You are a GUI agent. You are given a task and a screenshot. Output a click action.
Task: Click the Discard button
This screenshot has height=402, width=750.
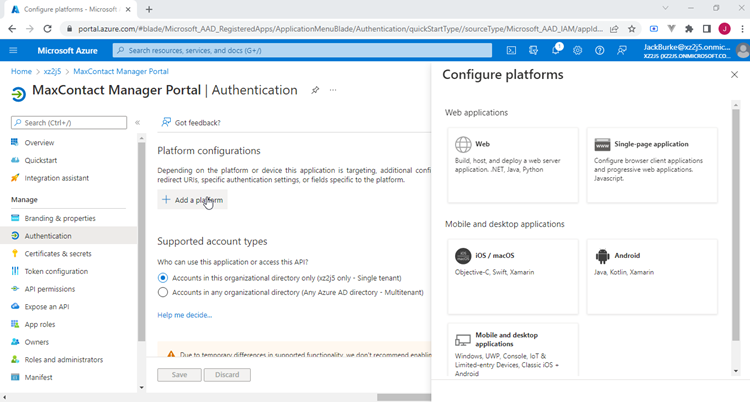tap(227, 375)
